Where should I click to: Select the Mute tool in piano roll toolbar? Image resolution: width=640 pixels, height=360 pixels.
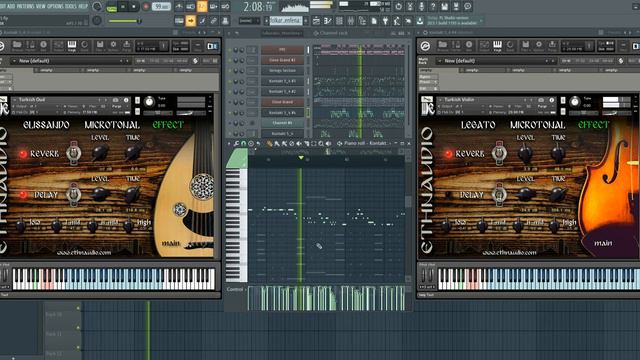[299, 144]
